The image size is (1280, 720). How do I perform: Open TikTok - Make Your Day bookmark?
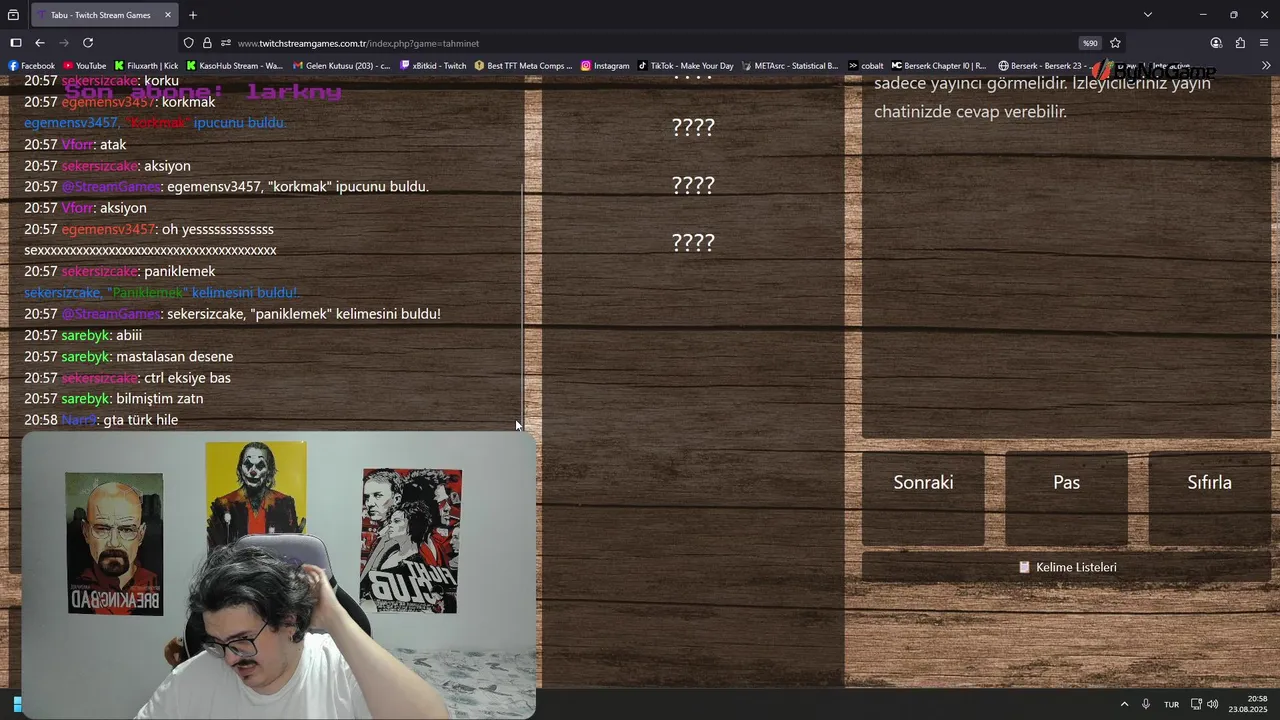click(685, 66)
